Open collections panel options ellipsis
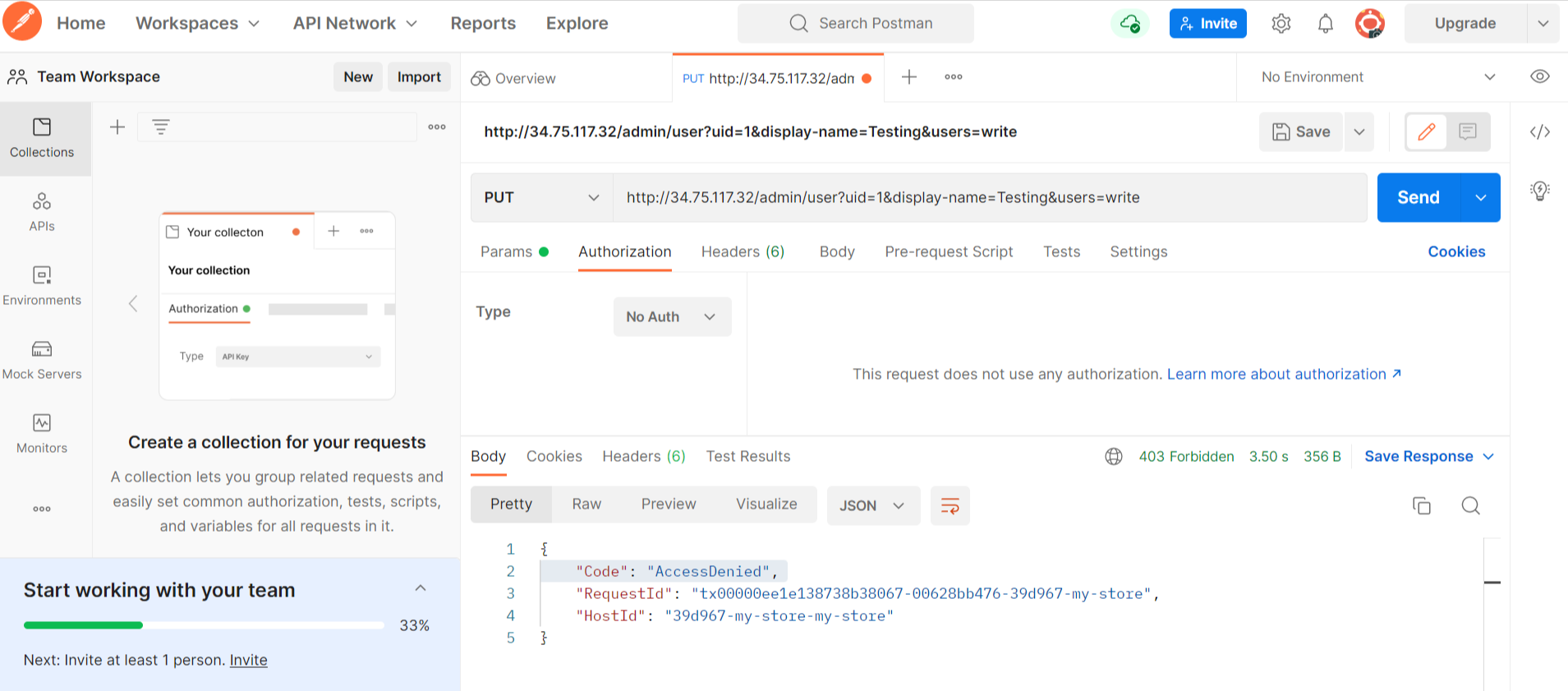Image resolution: width=1568 pixels, height=691 pixels. [x=437, y=127]
